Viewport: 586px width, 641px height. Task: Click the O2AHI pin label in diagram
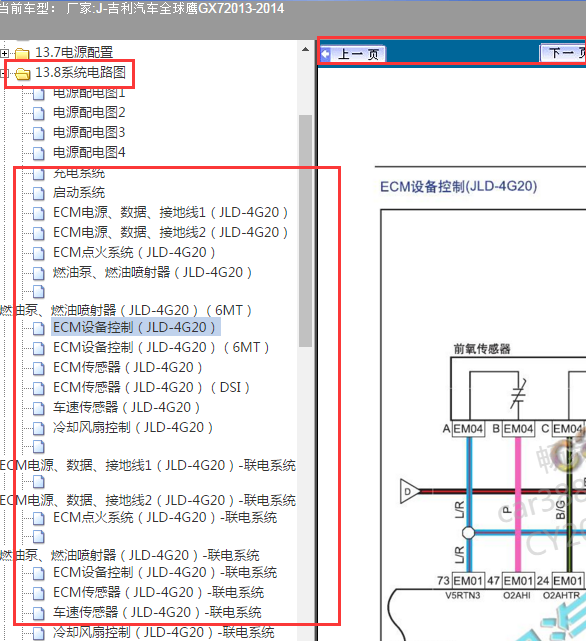coord(516,596)
